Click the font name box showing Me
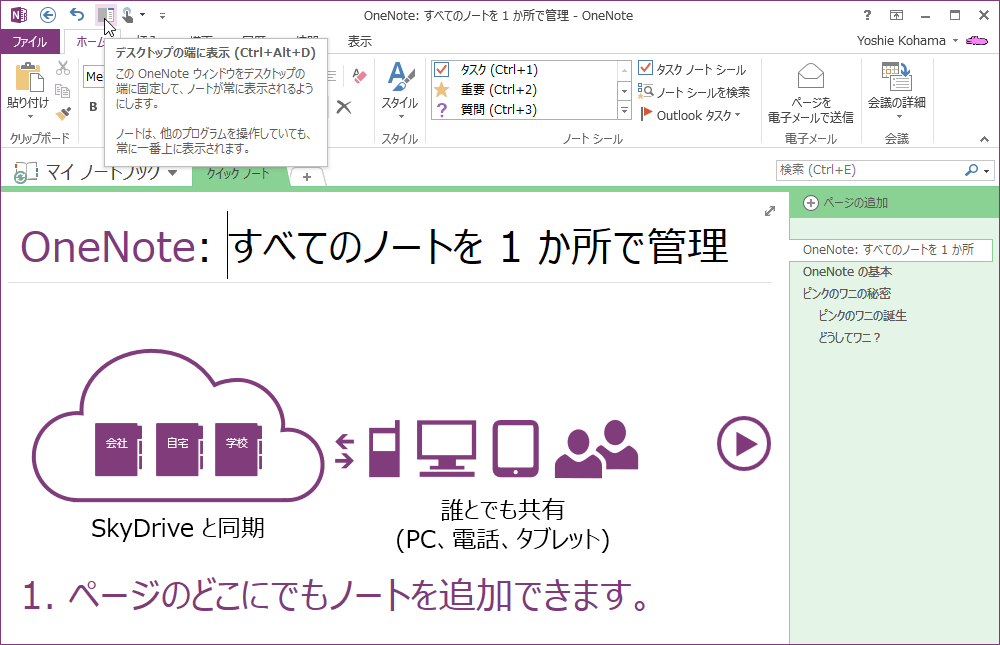 click(94, 77)
